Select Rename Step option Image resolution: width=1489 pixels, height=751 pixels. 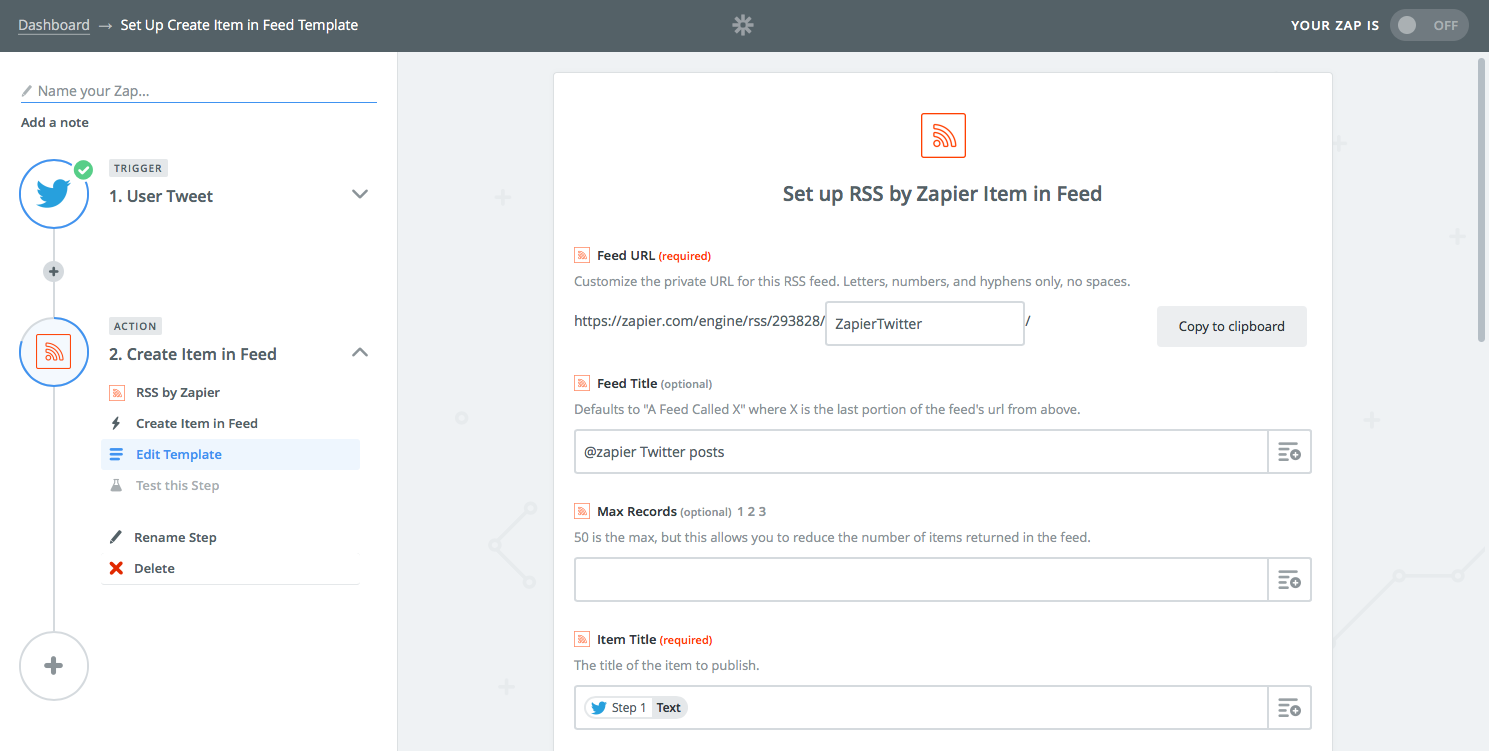tap(175, 537)
